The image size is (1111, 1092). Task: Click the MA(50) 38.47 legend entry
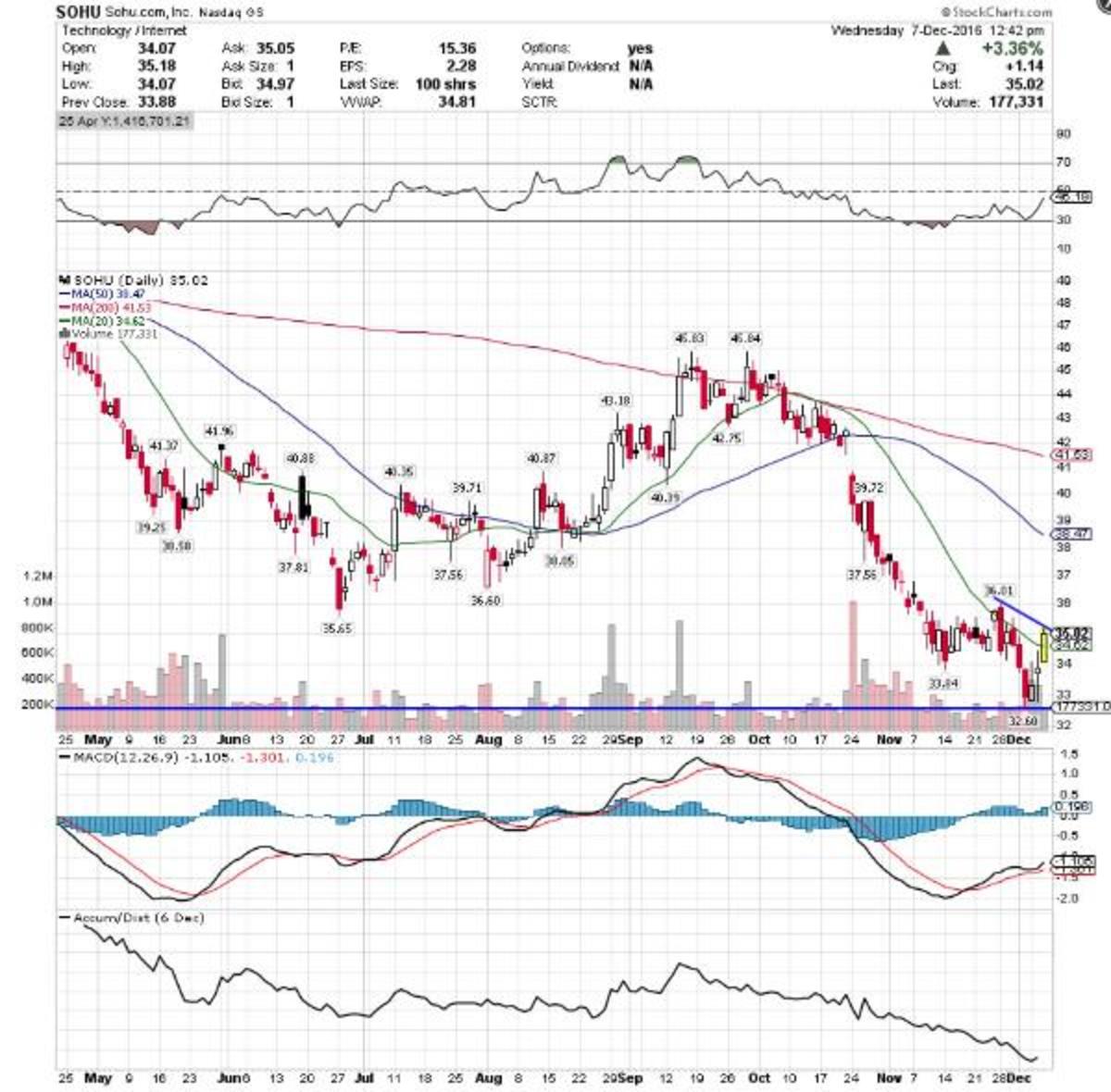tap(104, 292)
